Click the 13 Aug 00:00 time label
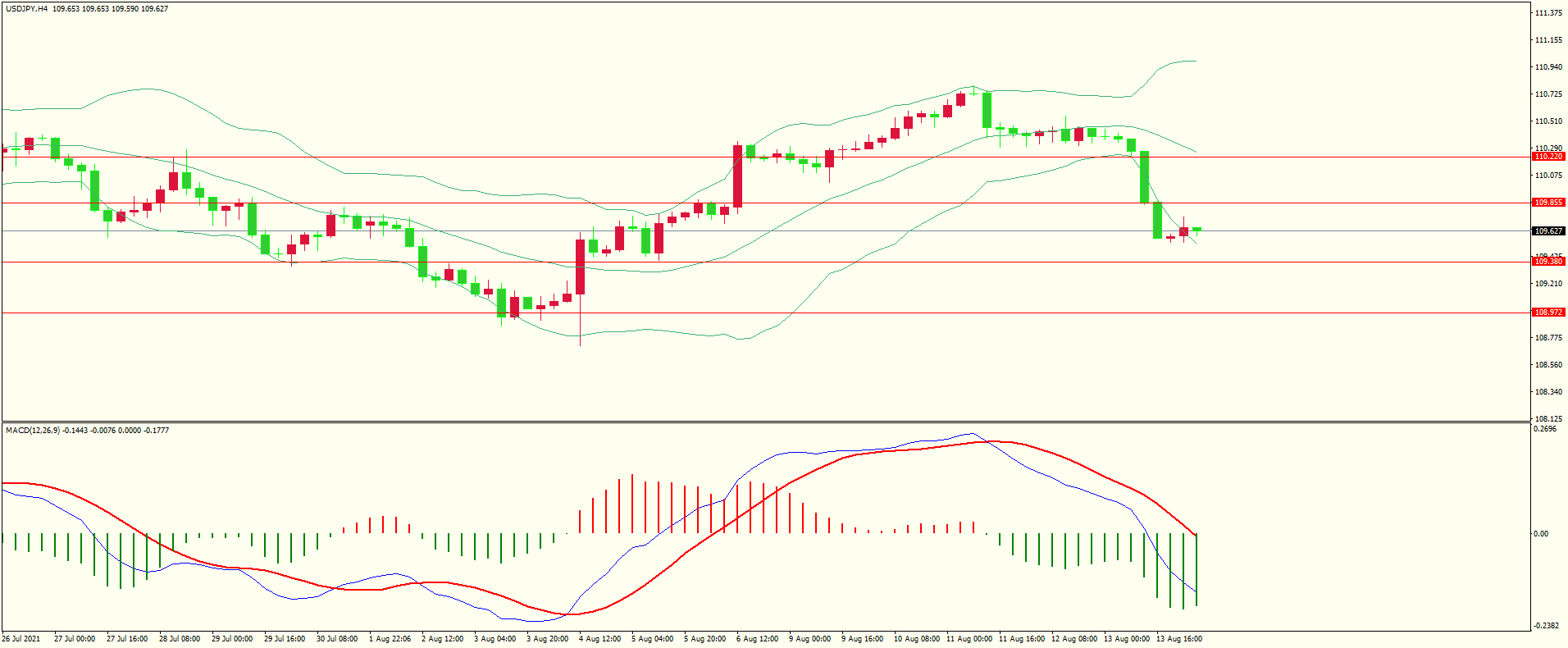 click(x=1127, y=639)
